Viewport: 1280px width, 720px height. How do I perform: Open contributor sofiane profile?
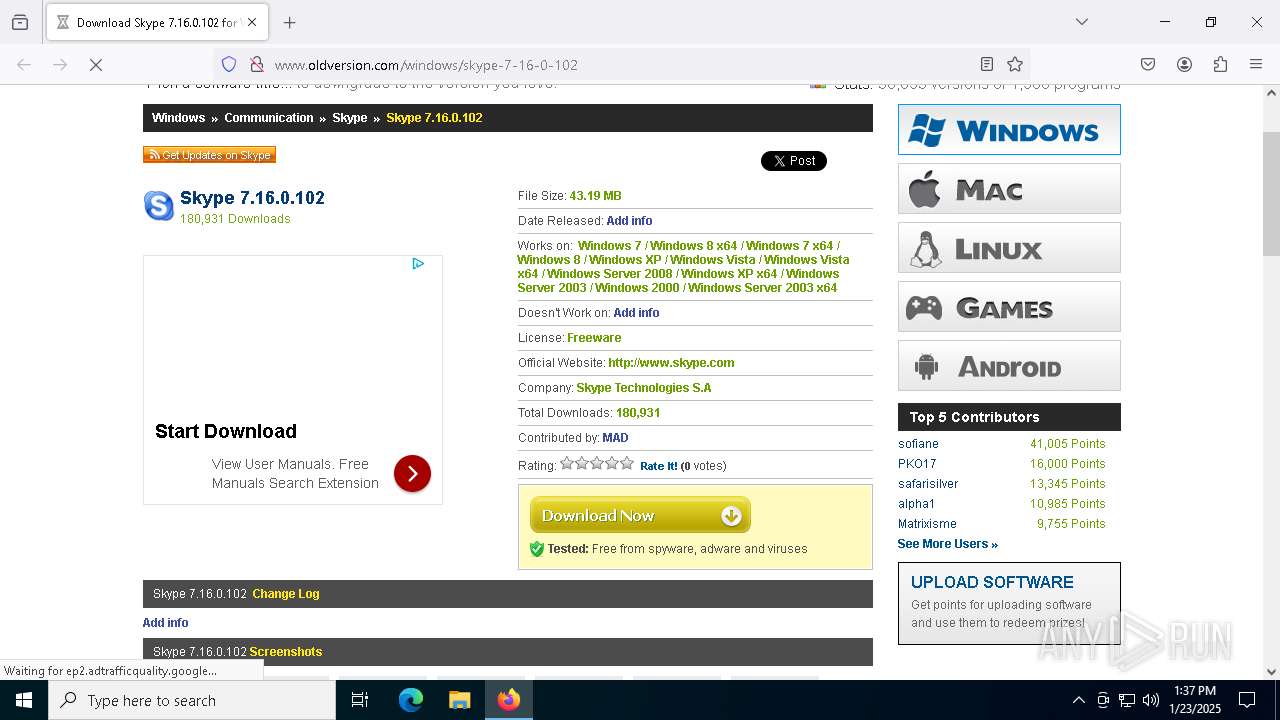tap(918, 444)
